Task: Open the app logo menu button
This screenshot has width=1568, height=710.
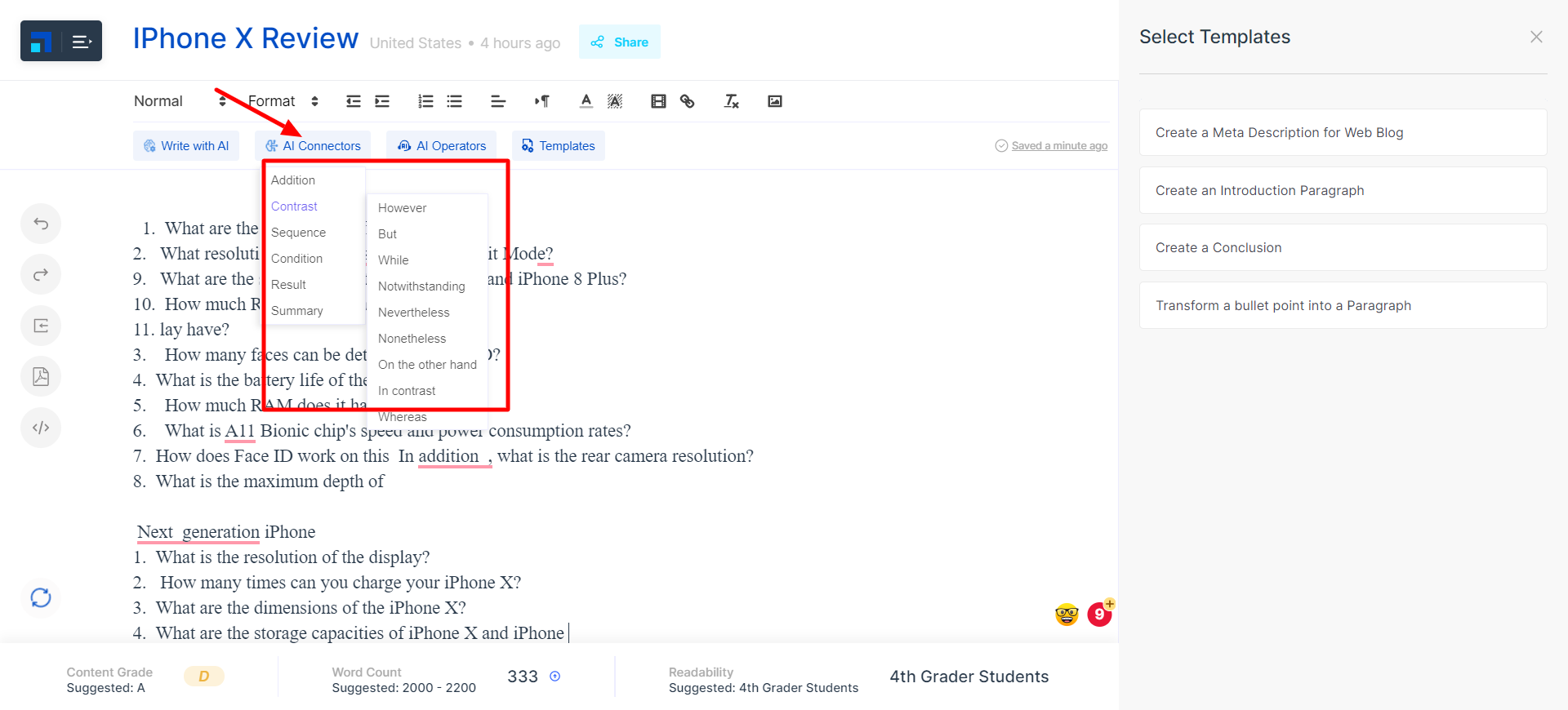Action: pyautogui.click(x=61, y=41)
